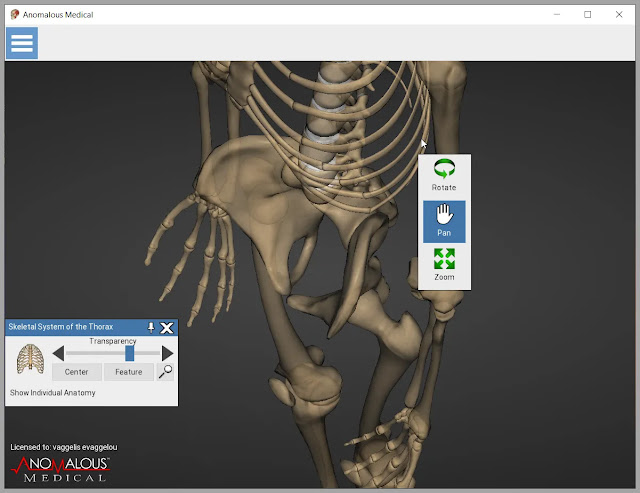
Task: Click Show Individual Anatomy link
Action: click(x=53, y=393)
